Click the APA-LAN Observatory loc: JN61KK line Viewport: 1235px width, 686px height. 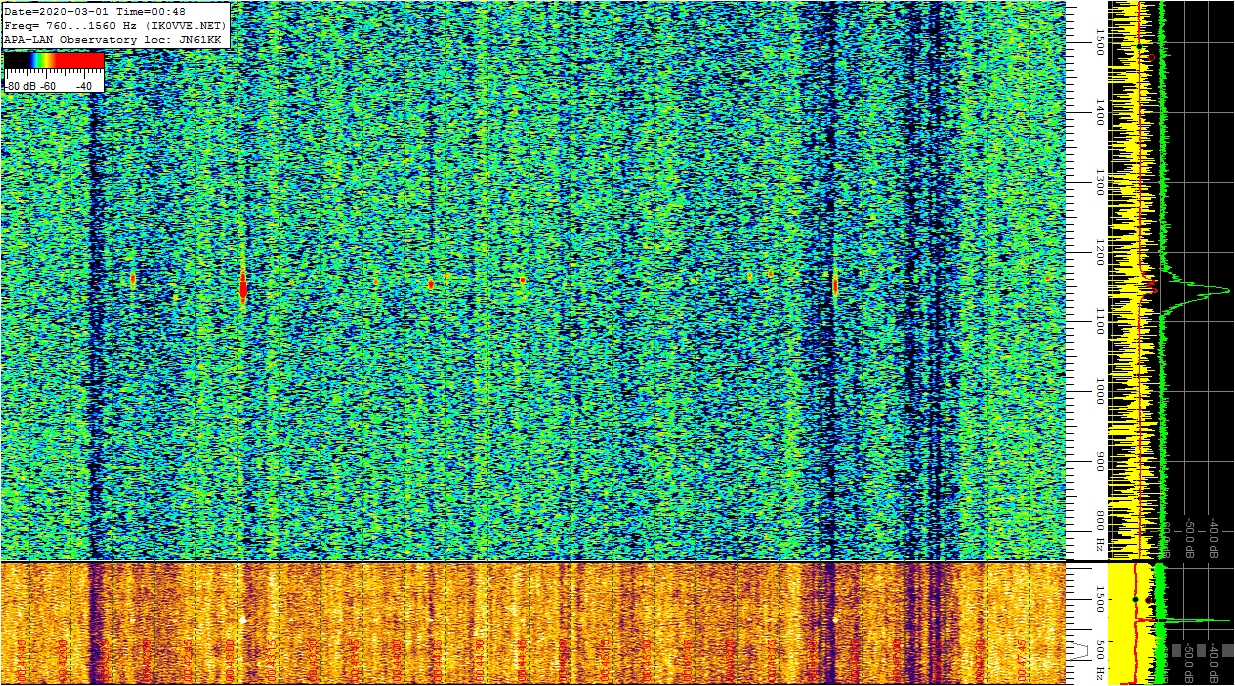[x=113, y=39]
